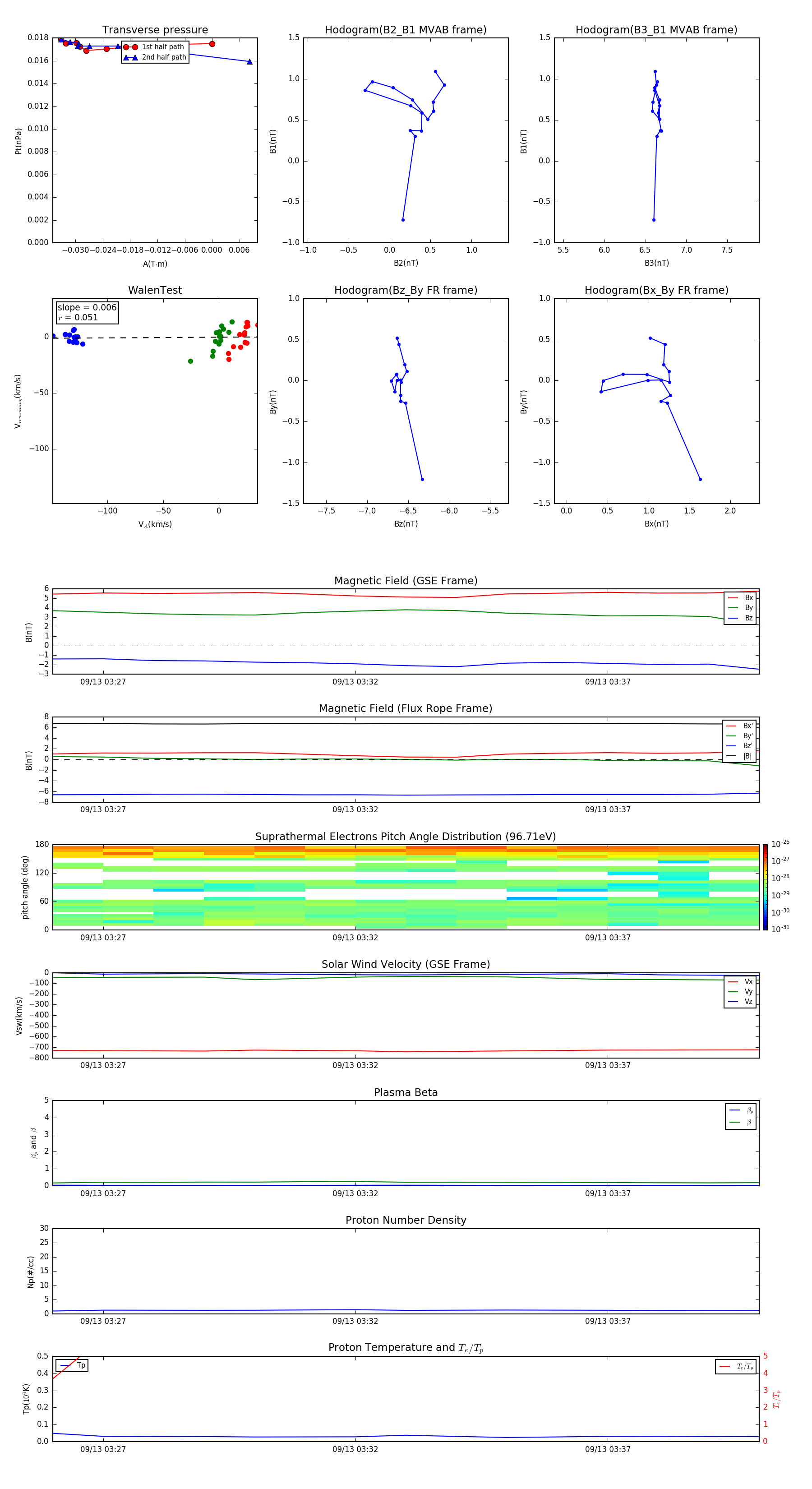
Task: Click the 'A(T·m)' x-axis label
Action: click(x=155, y=264)
